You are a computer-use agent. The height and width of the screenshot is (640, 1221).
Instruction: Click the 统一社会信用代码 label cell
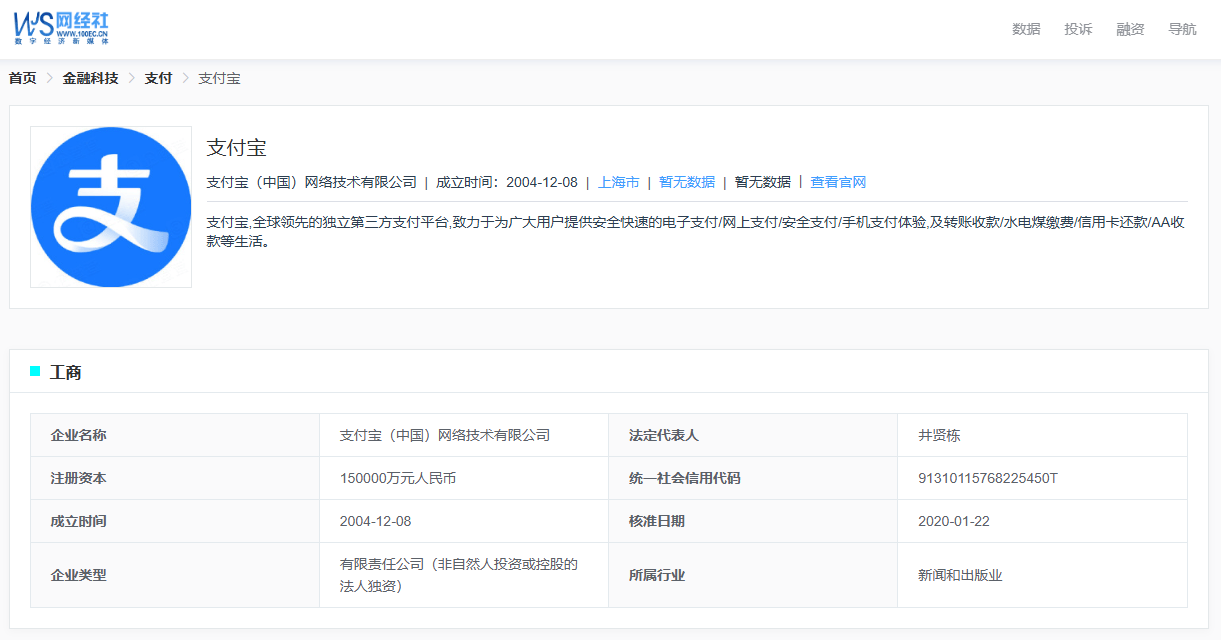tap(753, 478)
